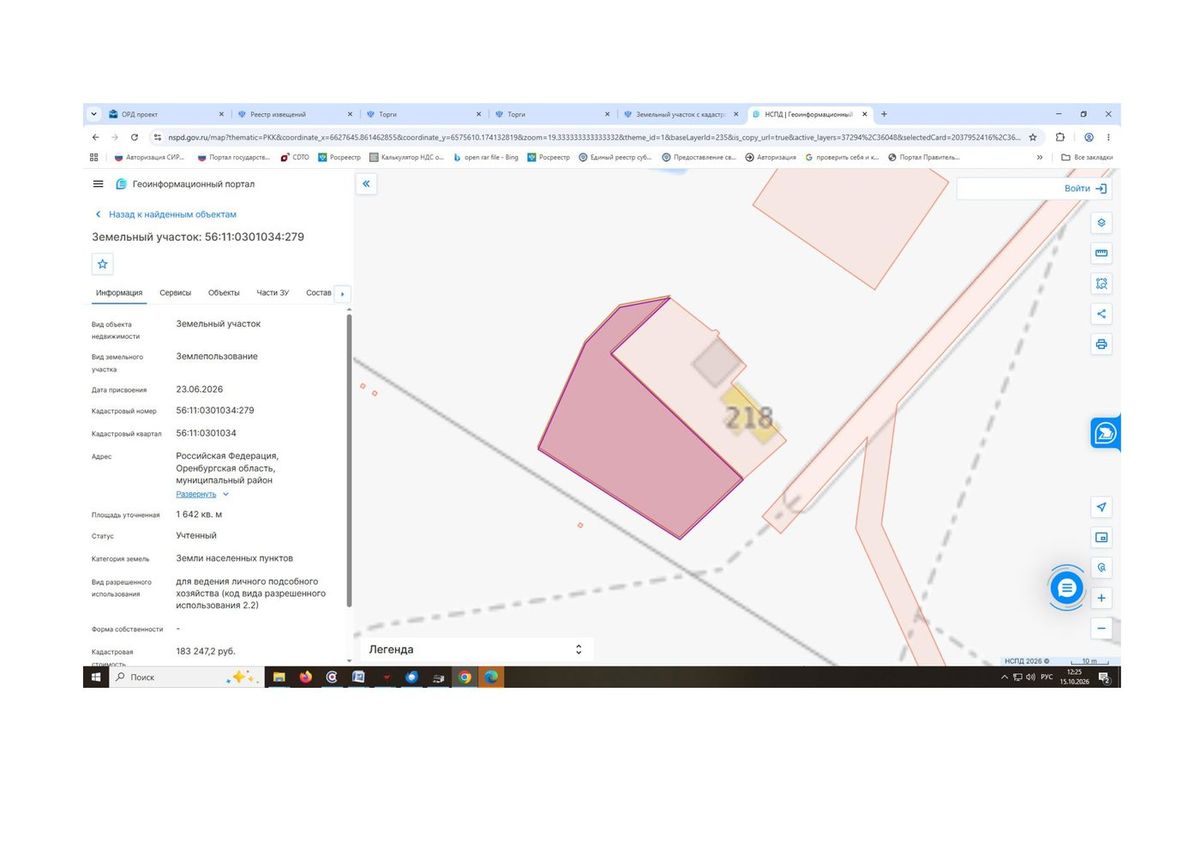Go back via Назад к найденным объектам
This screenshot has width=1200, height=849.
(166, 214)
